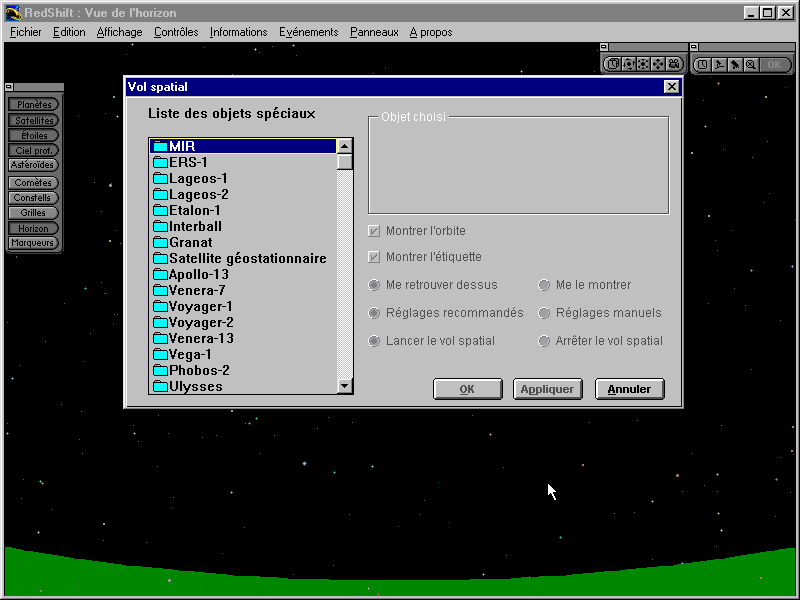Toggle the Étoiles display button

pos(34,136)
